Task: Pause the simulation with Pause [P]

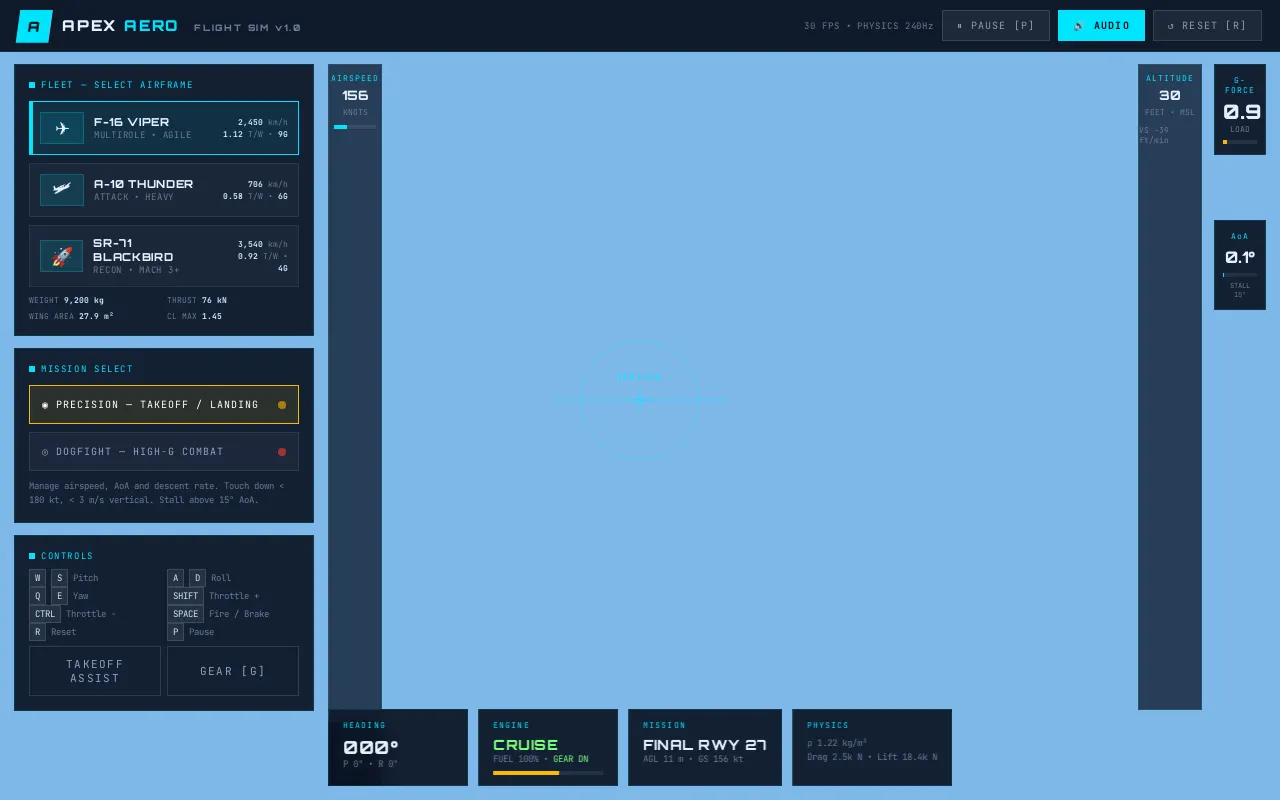Action: tap(995, 26)
